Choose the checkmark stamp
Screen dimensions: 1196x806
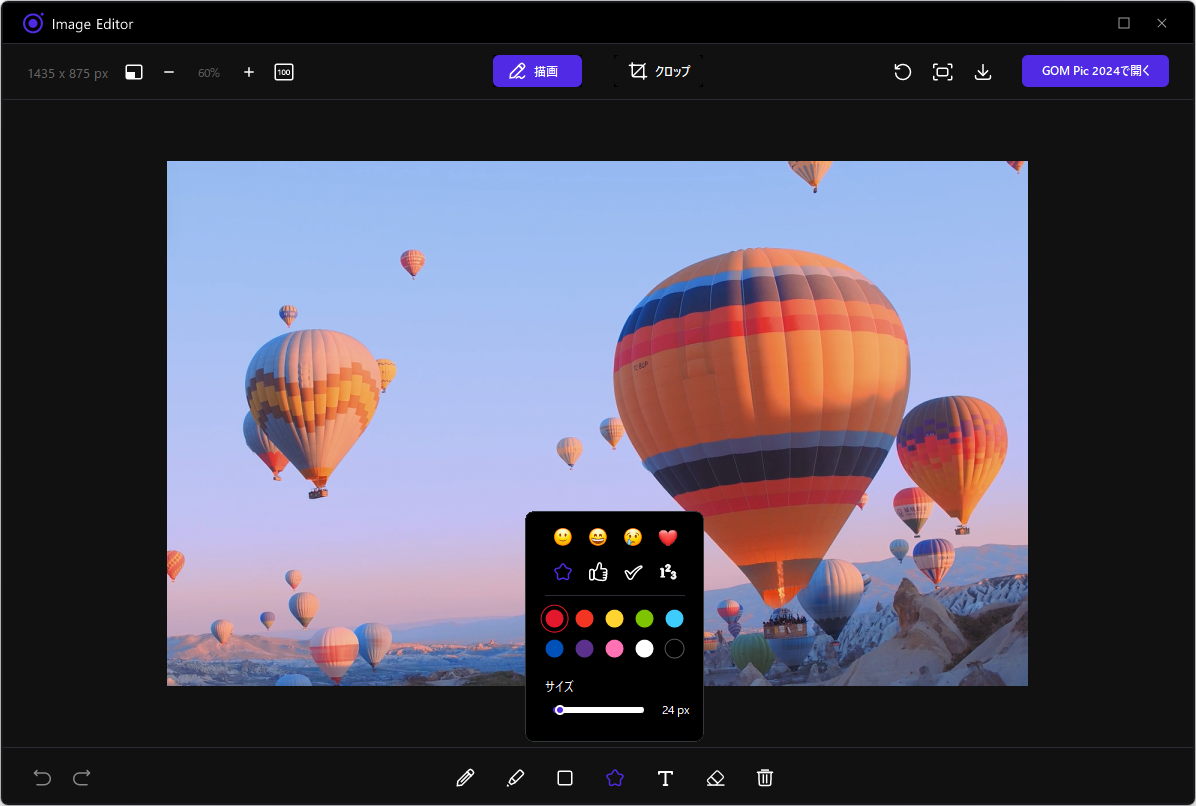pyautogui.click(x=633, y=572)
